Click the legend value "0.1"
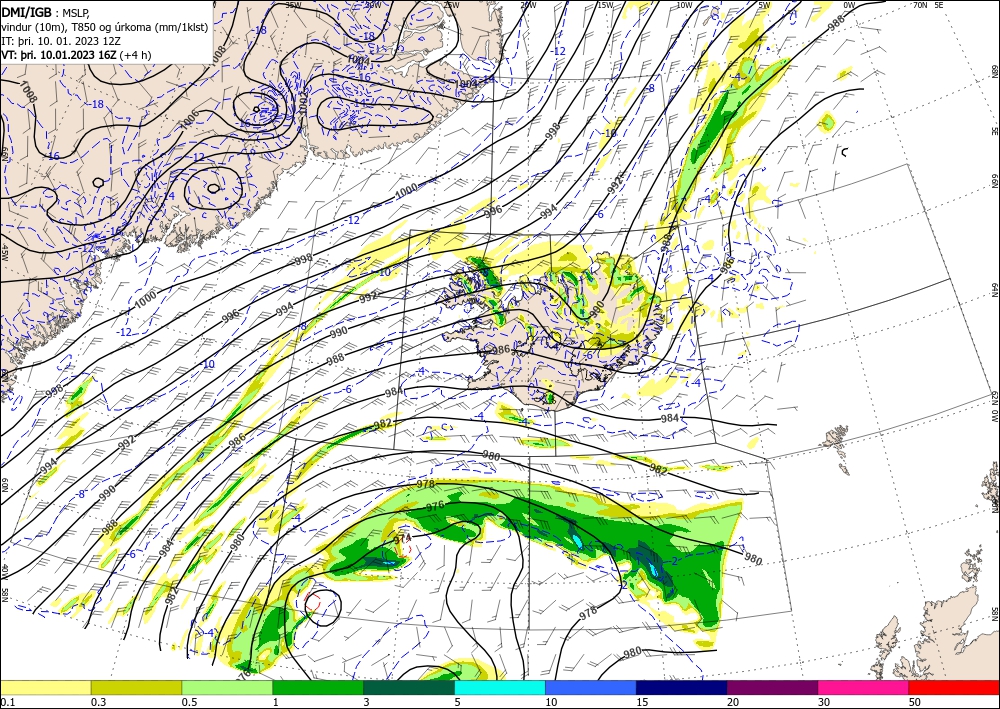Viewport: 1000px width, 709px height. [8, 702]
